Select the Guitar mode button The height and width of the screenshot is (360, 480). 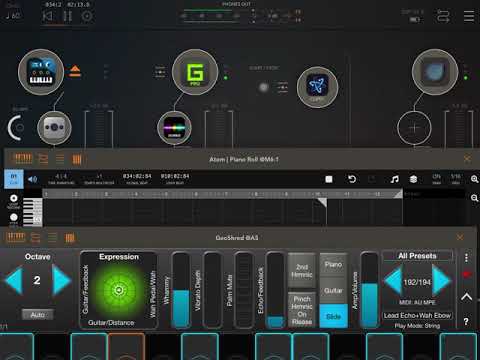tap(333, 290)
